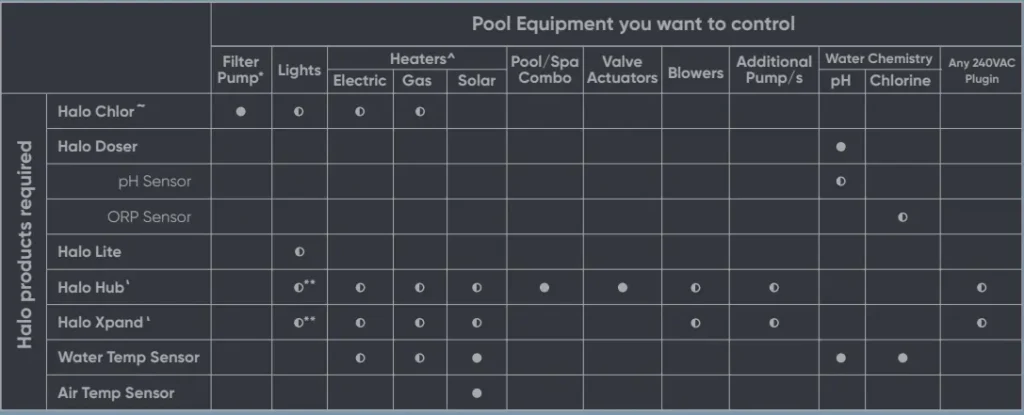Select the Halo Hub Pool/Spa Combo dot

pos(545,287)
